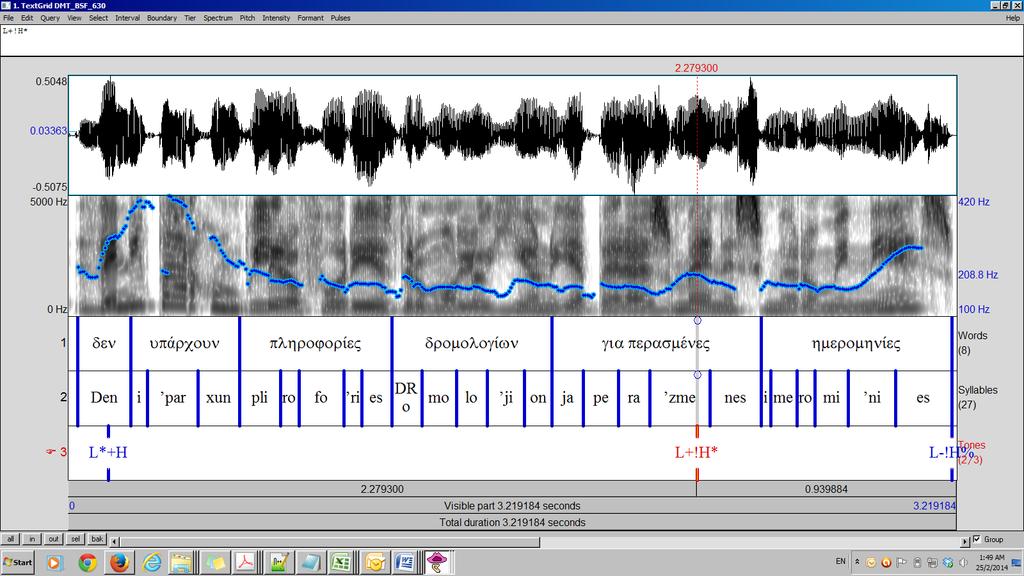Select the syllable interval 'pli'

(x=260, y=398)
